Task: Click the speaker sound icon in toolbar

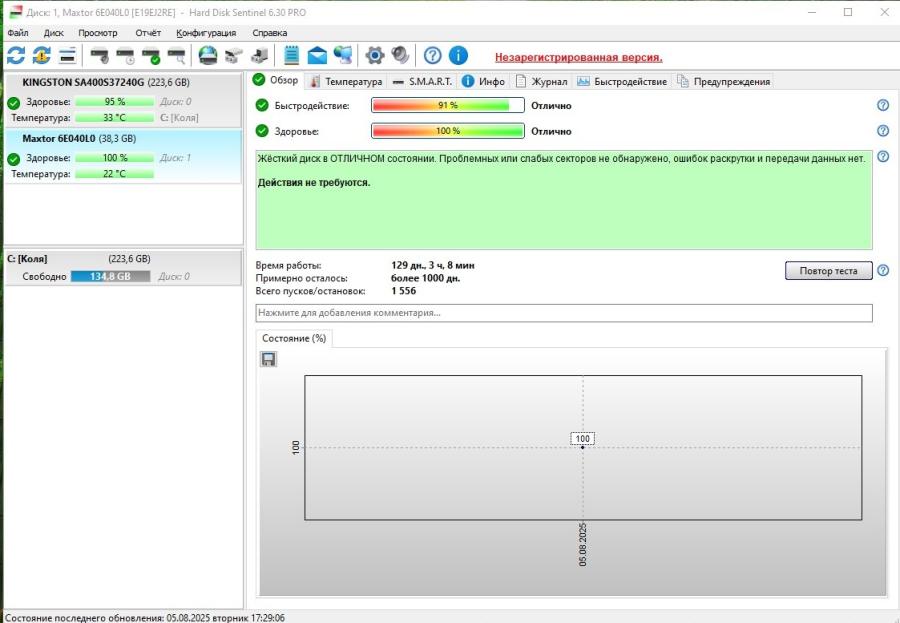Action: click(x=400, y=55)
